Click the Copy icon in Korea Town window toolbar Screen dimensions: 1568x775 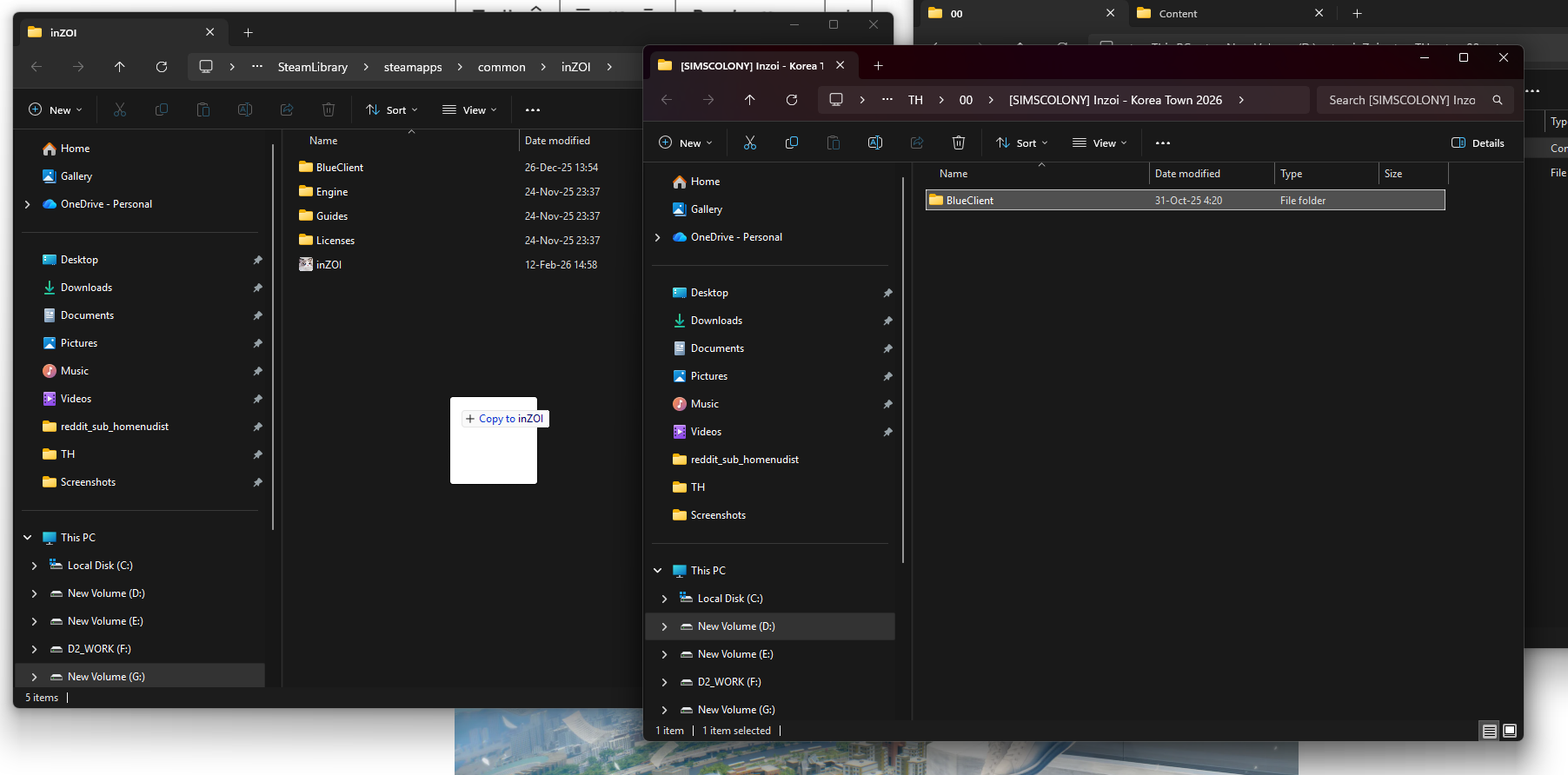(791, 143)
